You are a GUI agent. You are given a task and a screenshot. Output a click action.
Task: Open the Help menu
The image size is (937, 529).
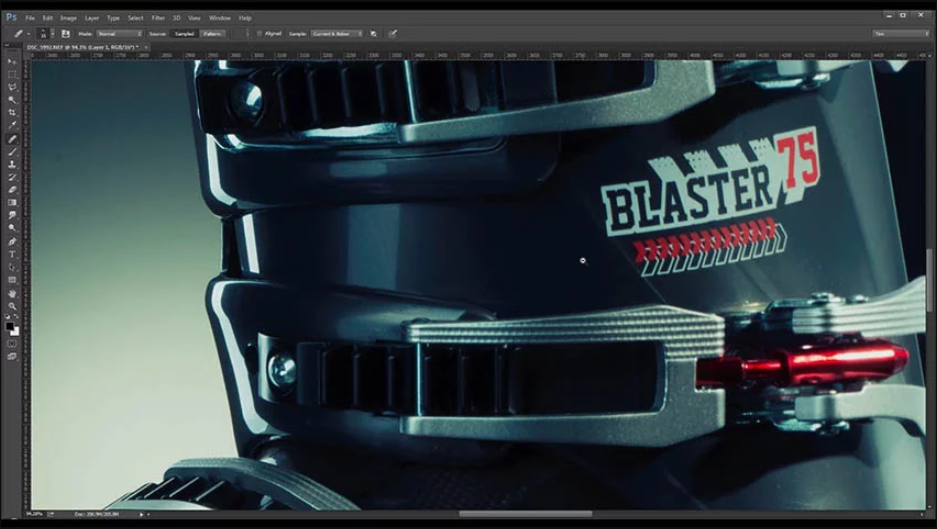click(245, 18)
